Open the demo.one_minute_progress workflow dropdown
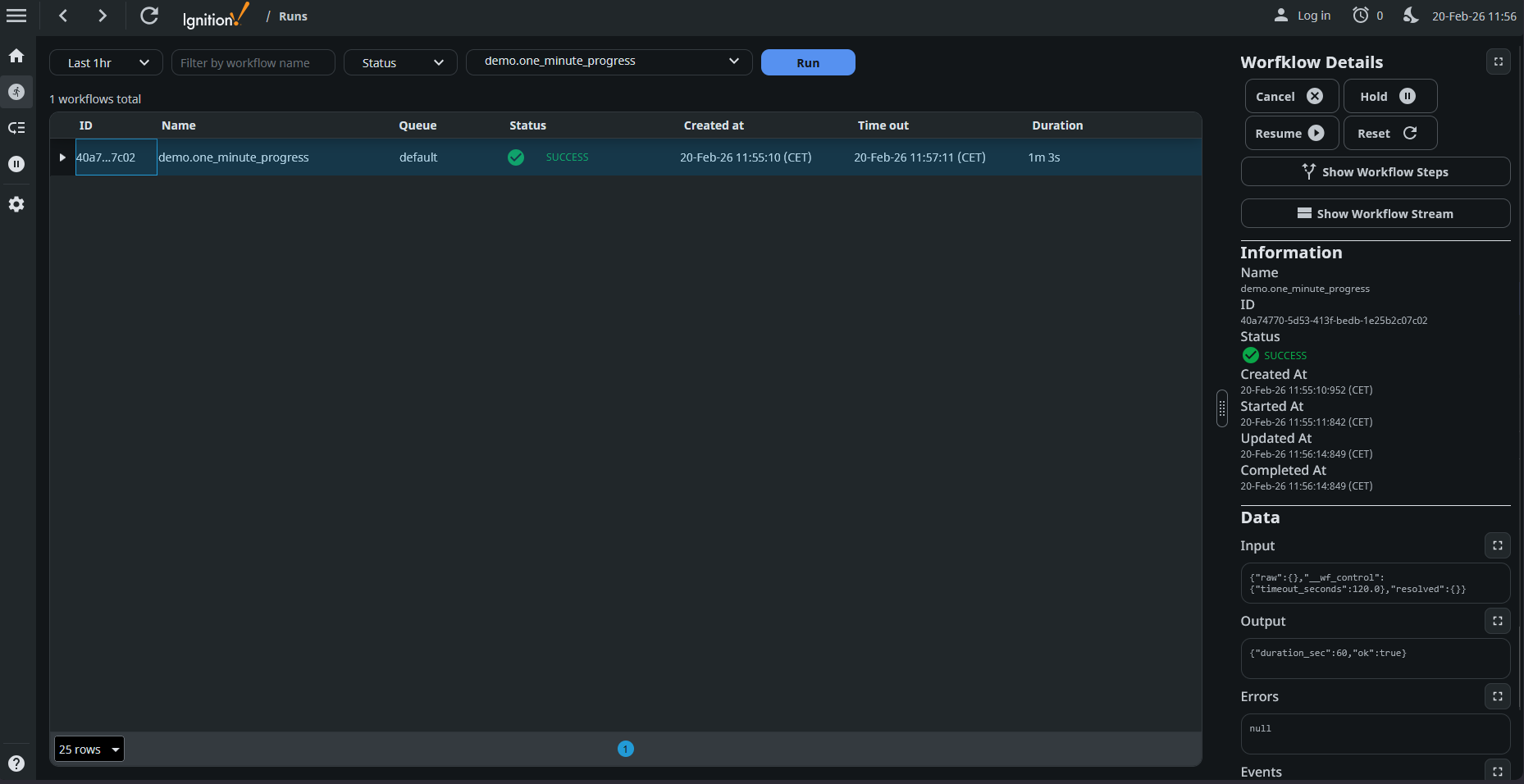 coord(609,62)
